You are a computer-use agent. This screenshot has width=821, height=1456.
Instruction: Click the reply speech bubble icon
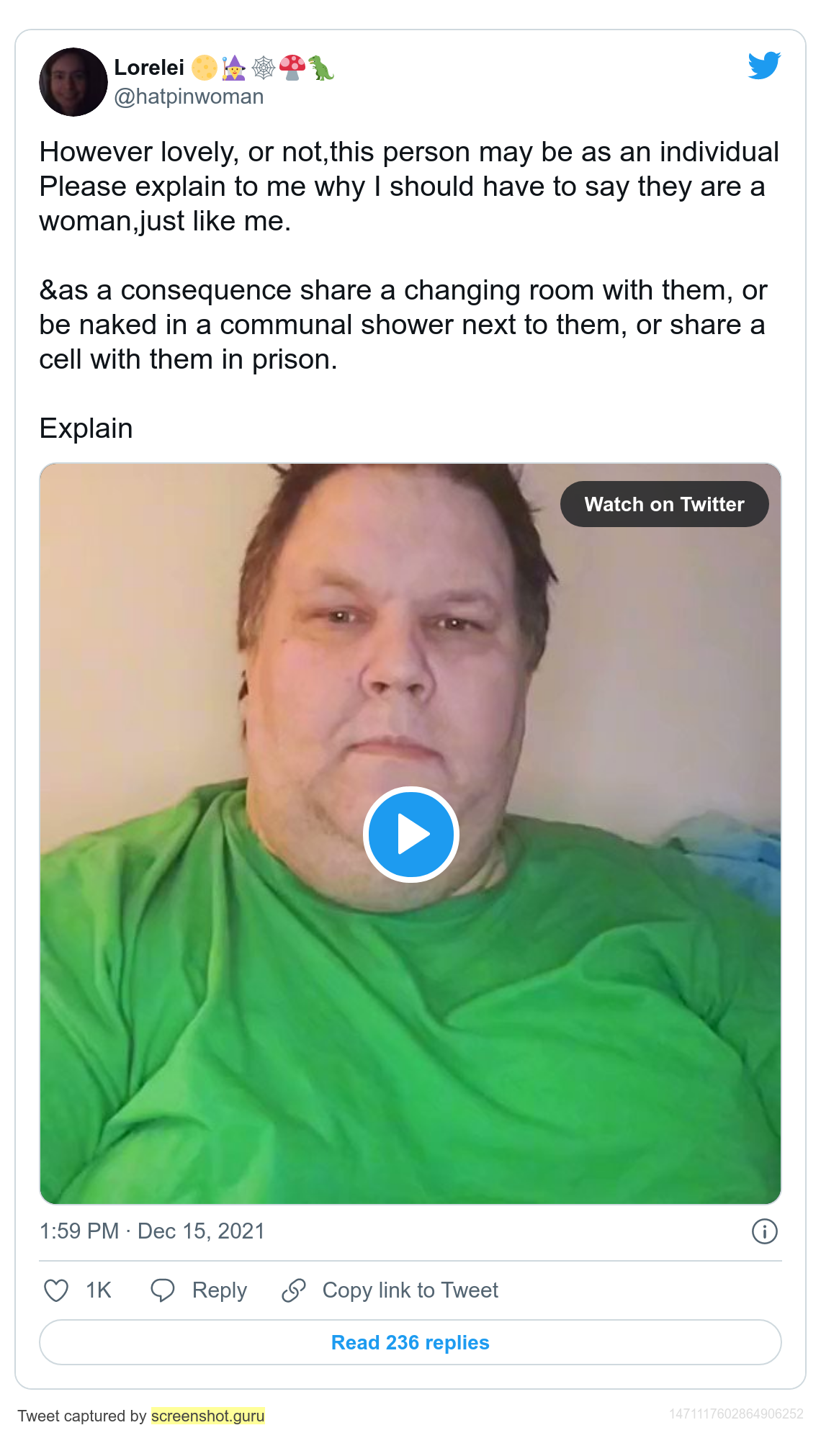(162, 1290)
